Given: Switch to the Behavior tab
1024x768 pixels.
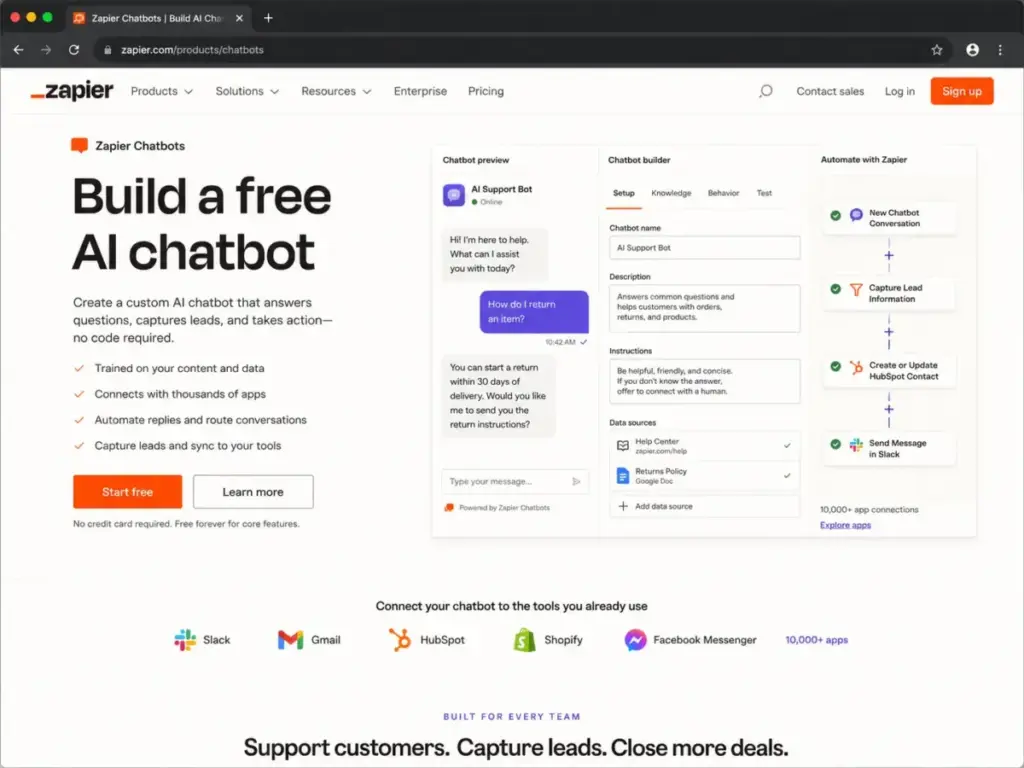Looking at the screenshot, I should pyautogui.click(x=723, y=193).
